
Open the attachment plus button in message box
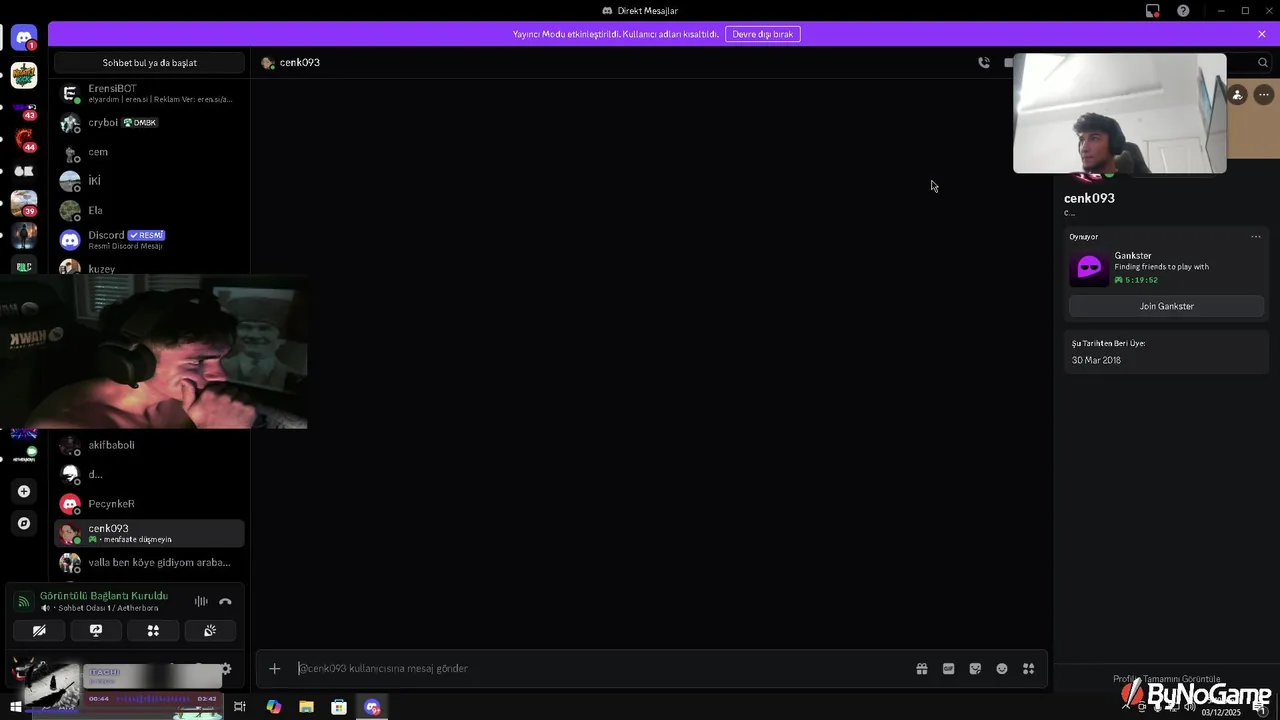275,668
